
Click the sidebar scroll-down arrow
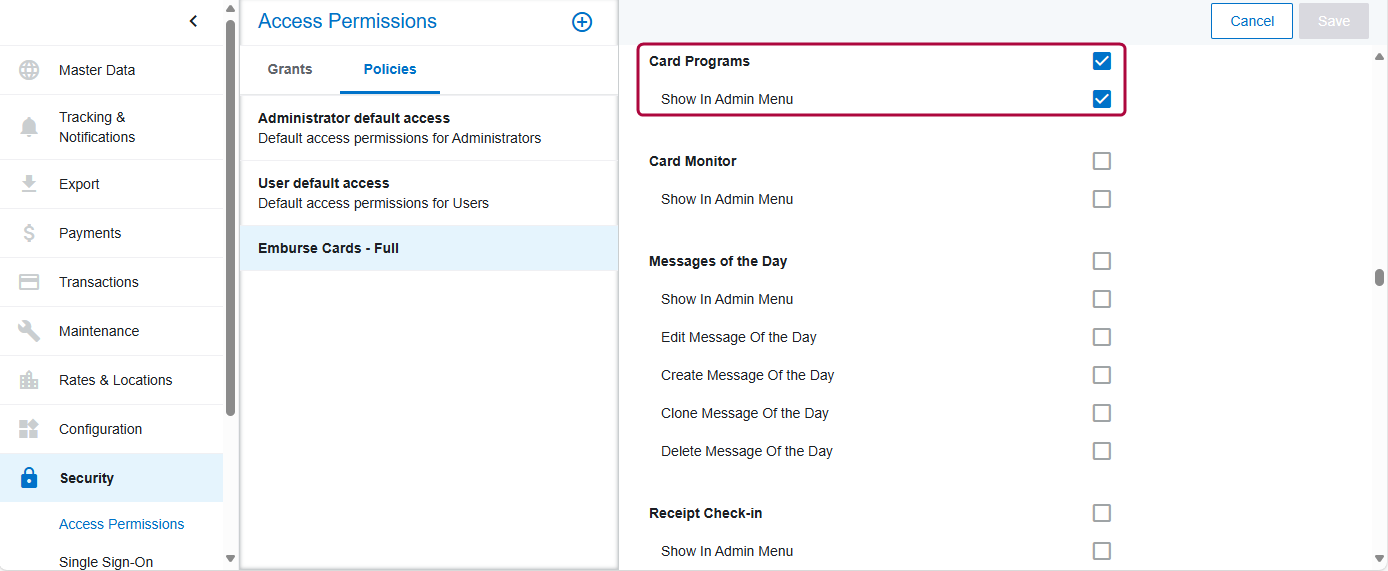point(231,559)
